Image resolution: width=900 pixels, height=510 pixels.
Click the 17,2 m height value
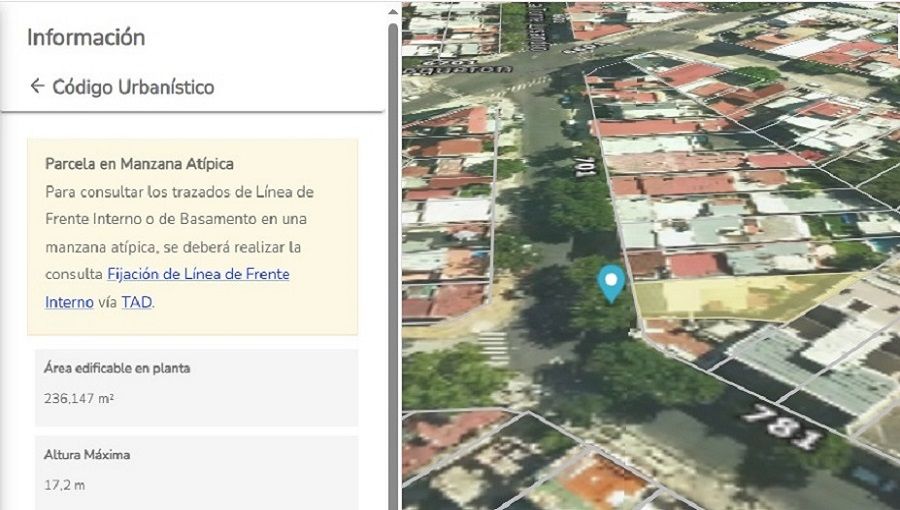click(64, 484)
